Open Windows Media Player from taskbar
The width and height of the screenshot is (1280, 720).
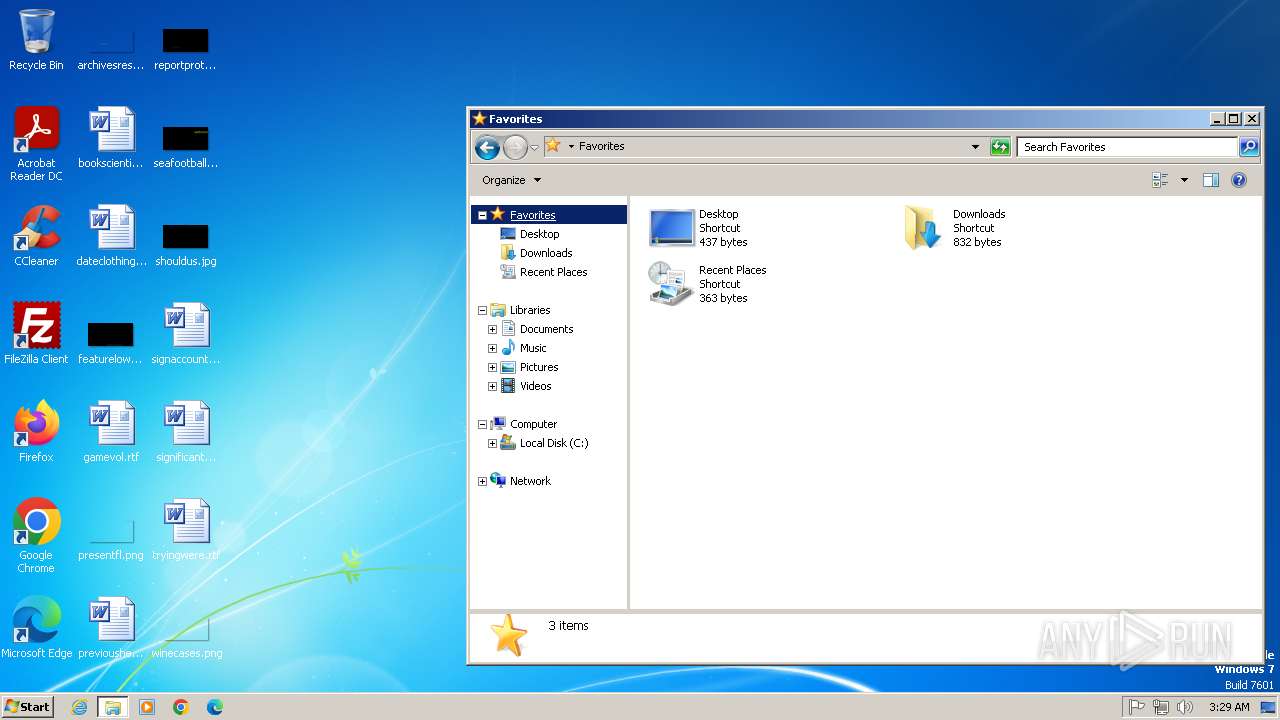click(147, 707)
